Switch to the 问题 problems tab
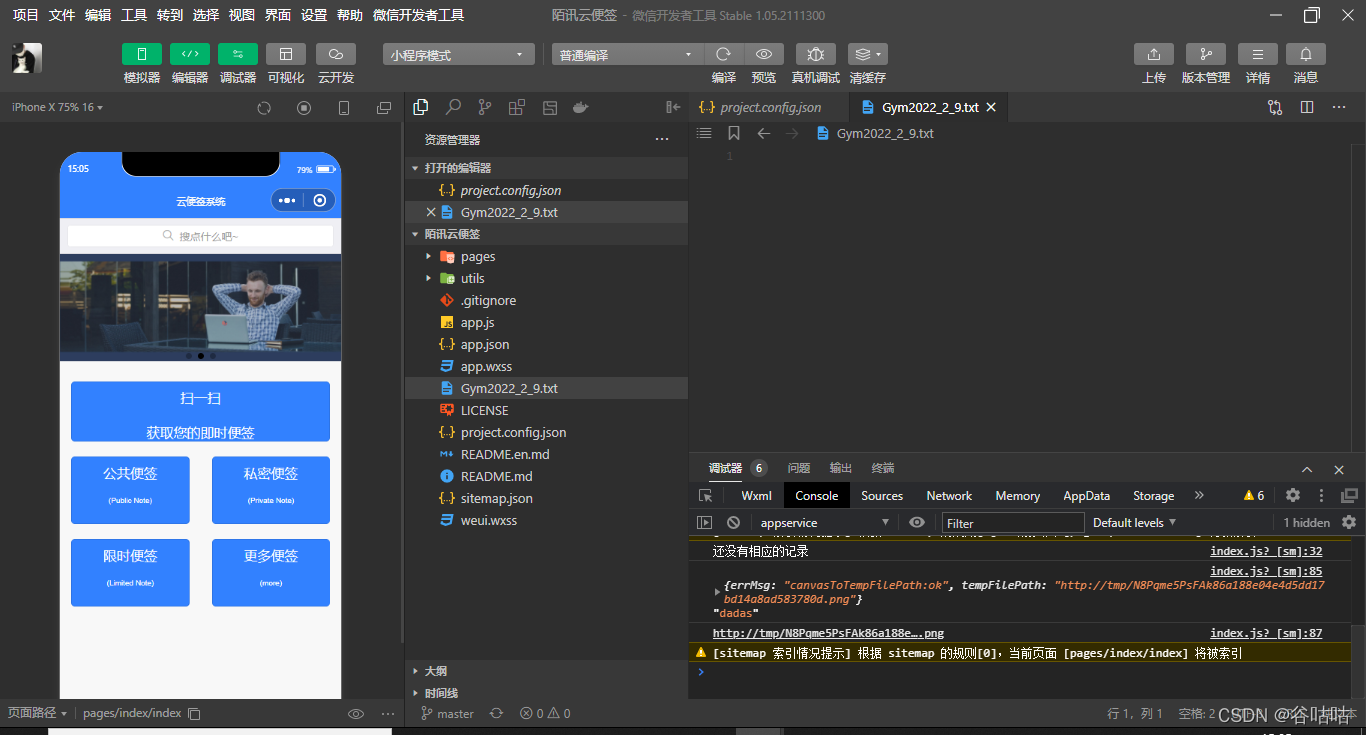 click(x=798, y=468)
